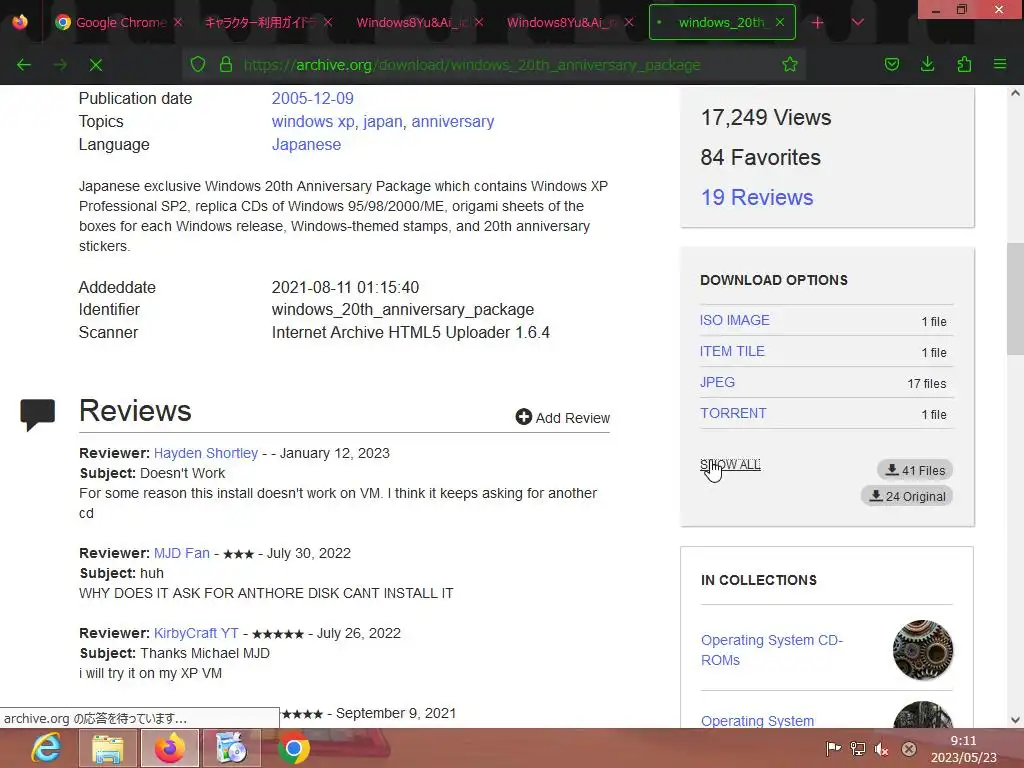1024x768 pixels.
Task: Open the 2005-12-09 publication date link
Action: (312, 99)
